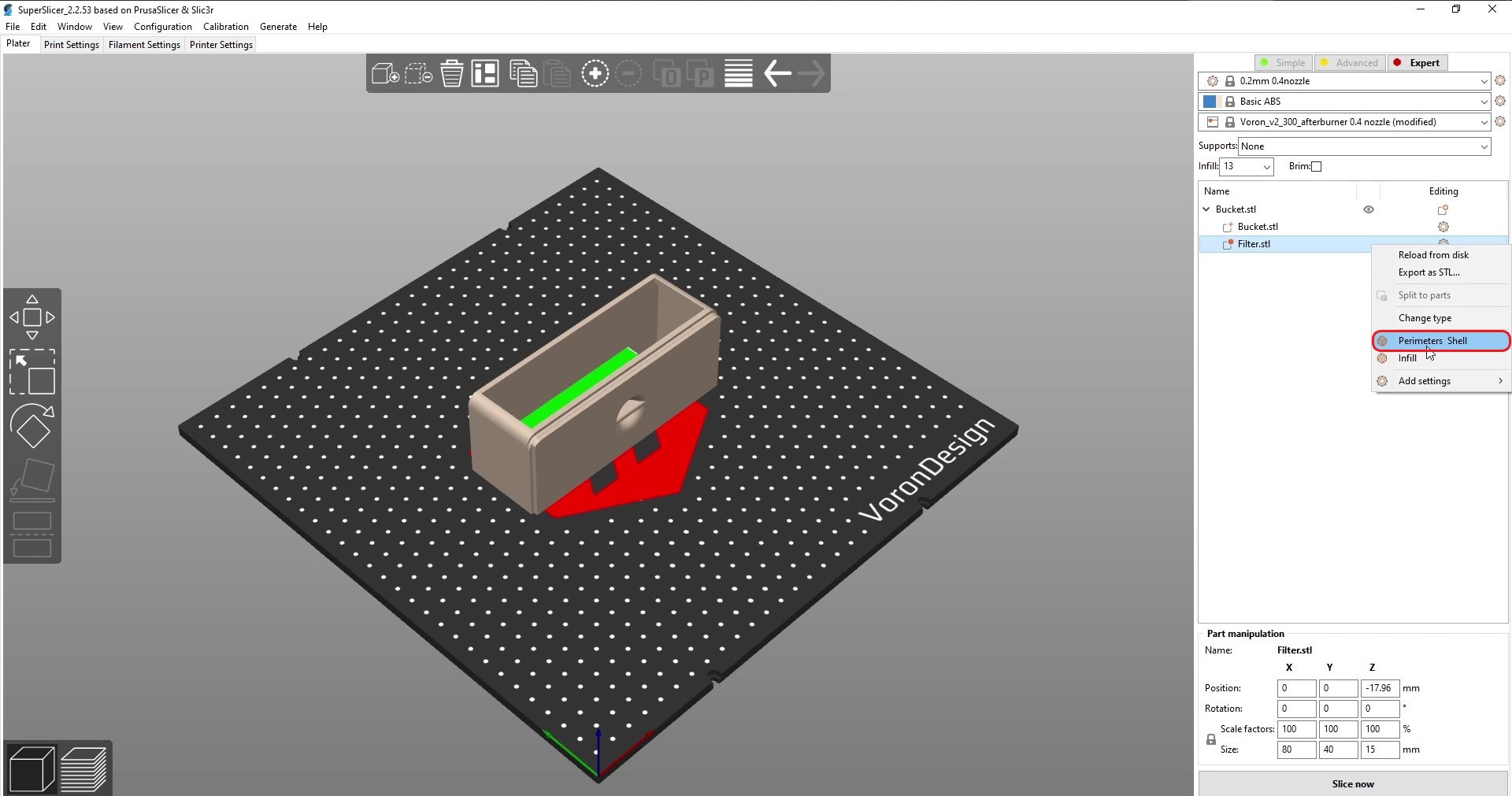Open the Supports dropdown
This screenshot has width=1512, height=796.
pyautogui.click(x=1364, y=146)
